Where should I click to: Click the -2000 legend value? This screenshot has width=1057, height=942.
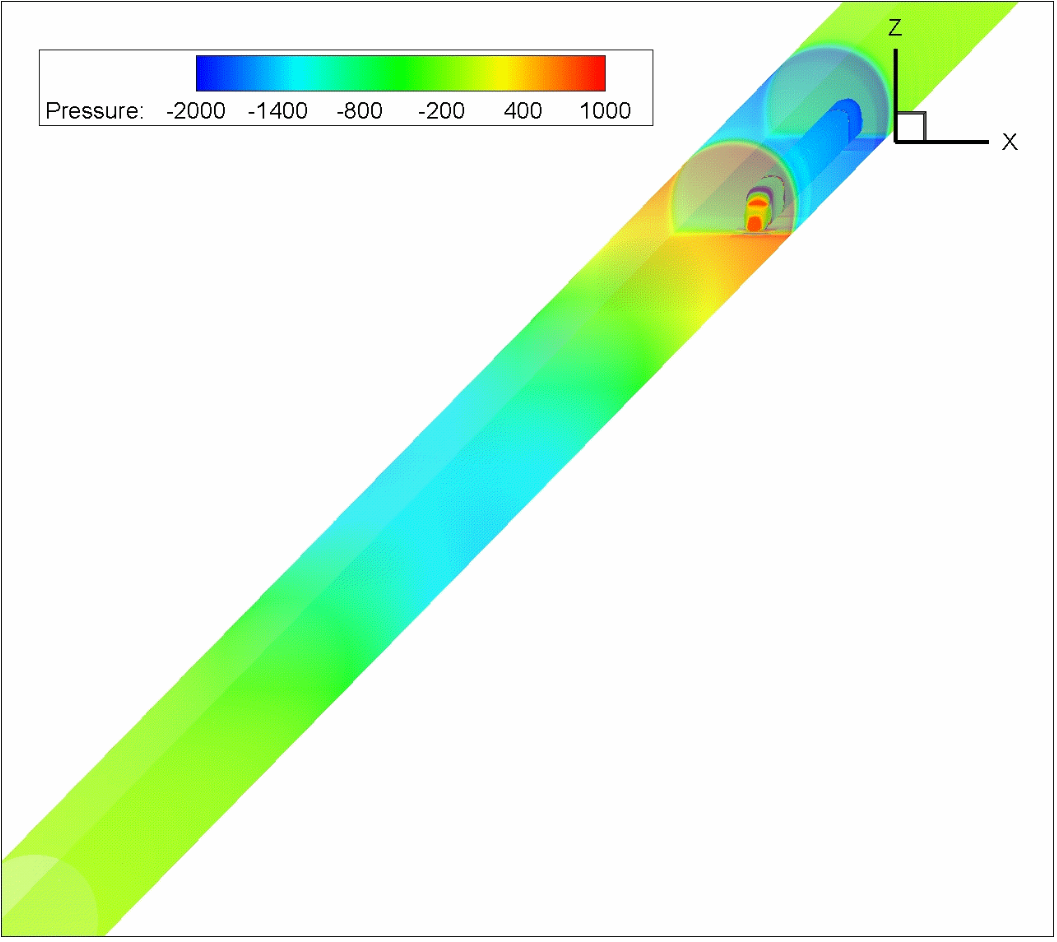(x=195, y=110)
